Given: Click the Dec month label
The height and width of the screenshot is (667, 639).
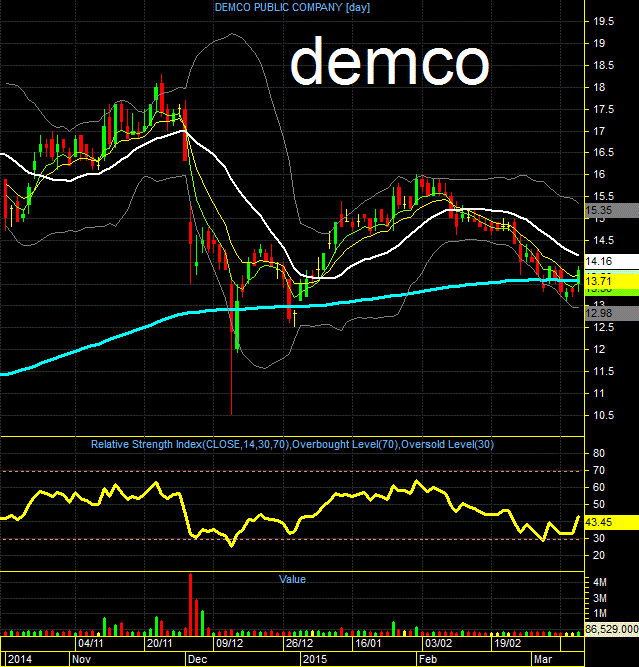Looking at the screenshot, I should pos(197,659).
